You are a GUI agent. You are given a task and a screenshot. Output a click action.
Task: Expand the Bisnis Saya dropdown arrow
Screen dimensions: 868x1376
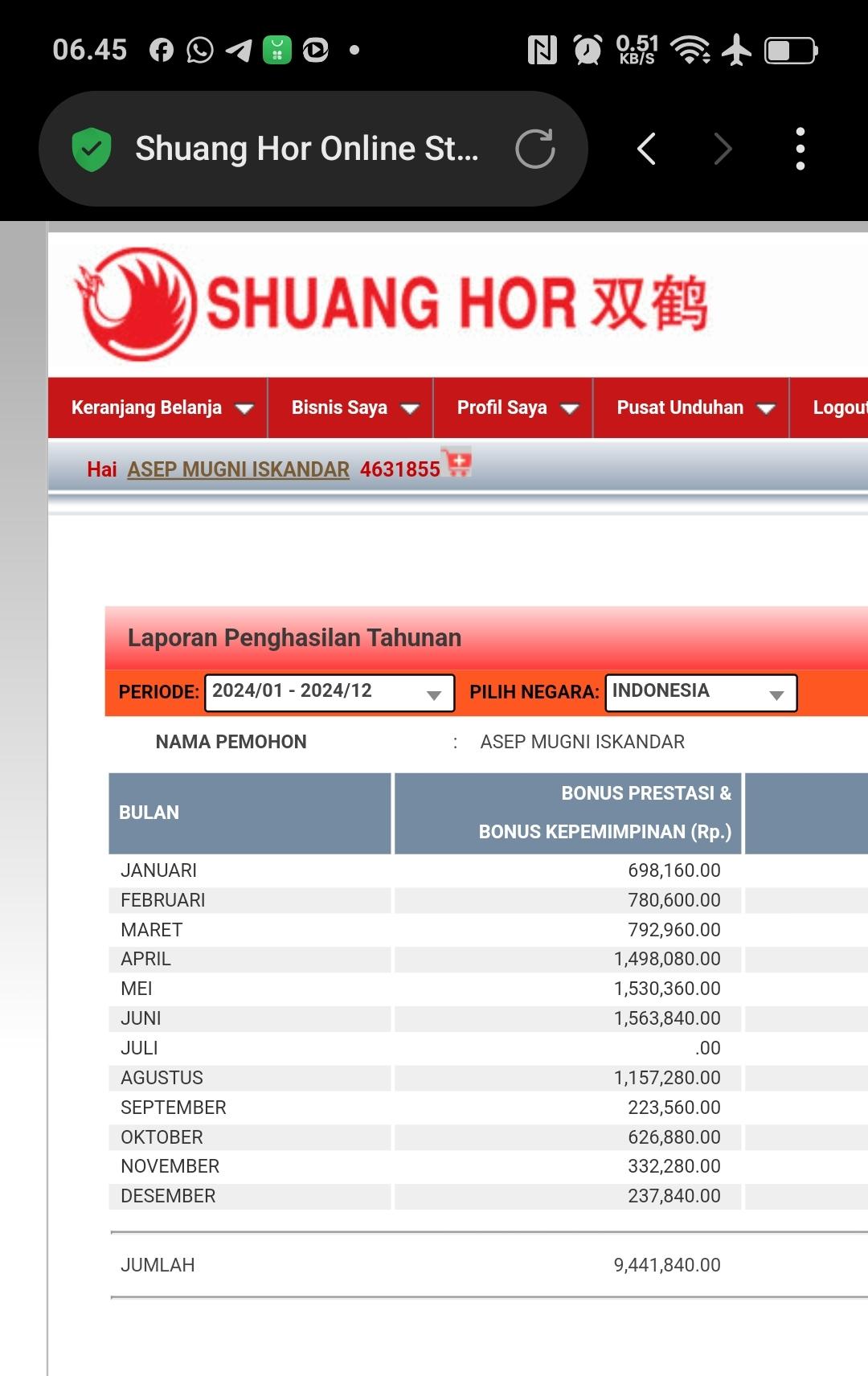coord(410,409)
